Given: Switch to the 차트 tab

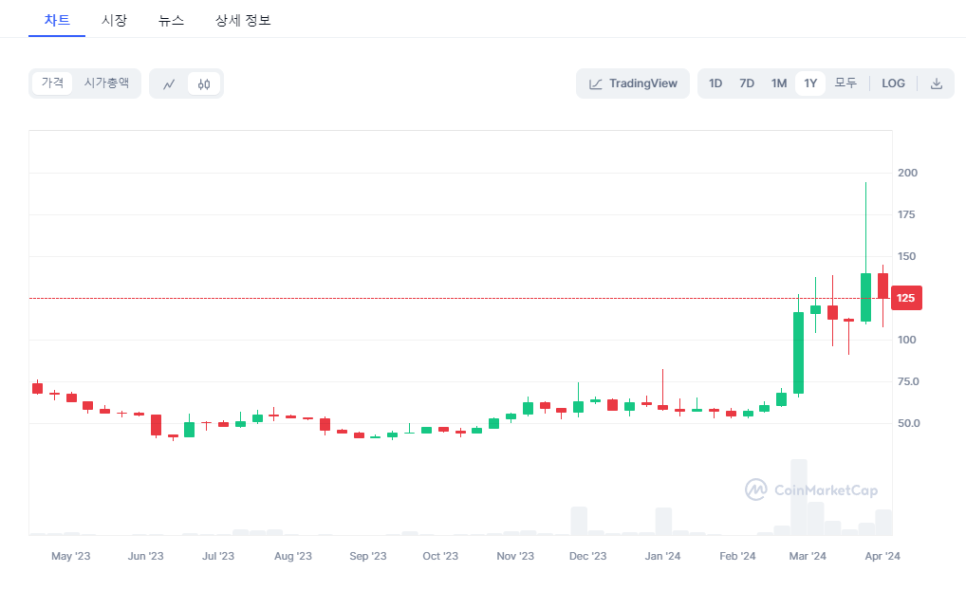Looking at the screenshot, I should [57, 20].
